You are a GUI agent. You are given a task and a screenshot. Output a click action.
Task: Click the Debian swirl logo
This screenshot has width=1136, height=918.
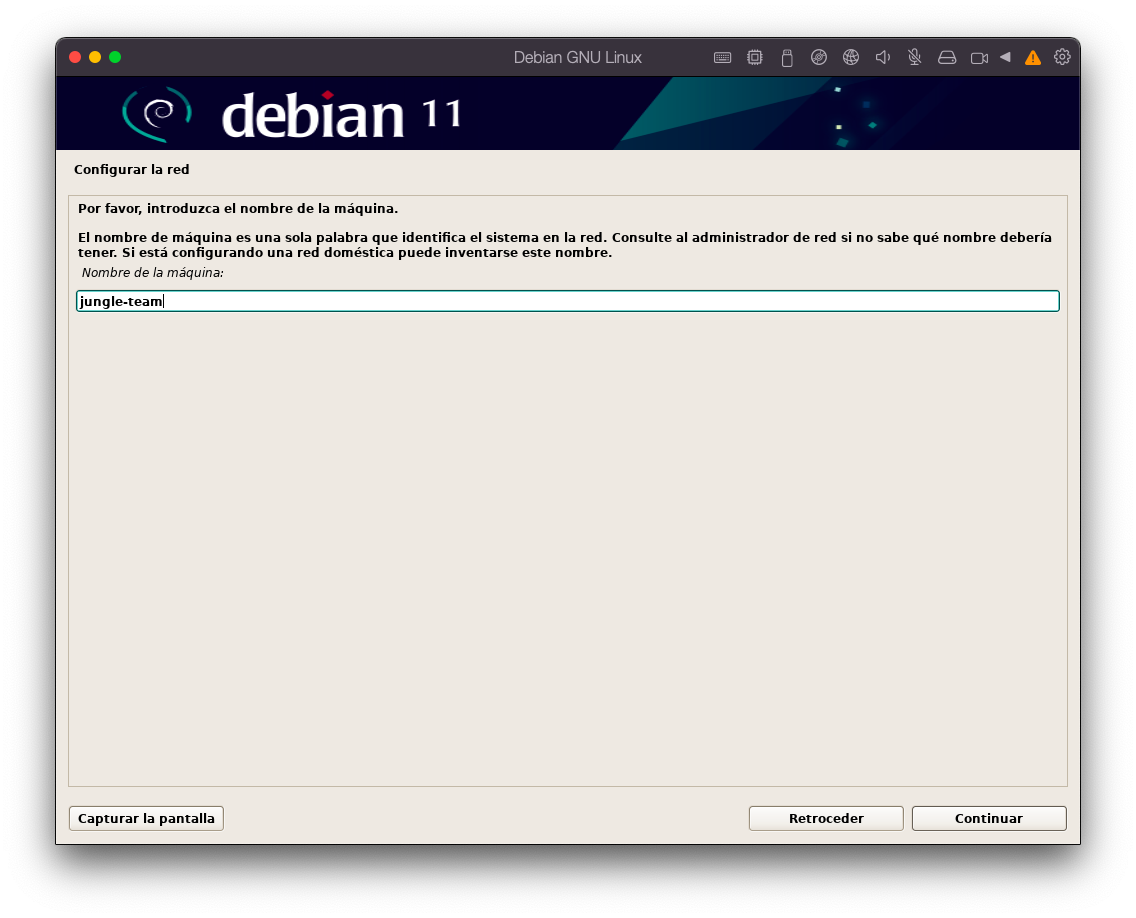pyautogui.click(x=157, y=114)
